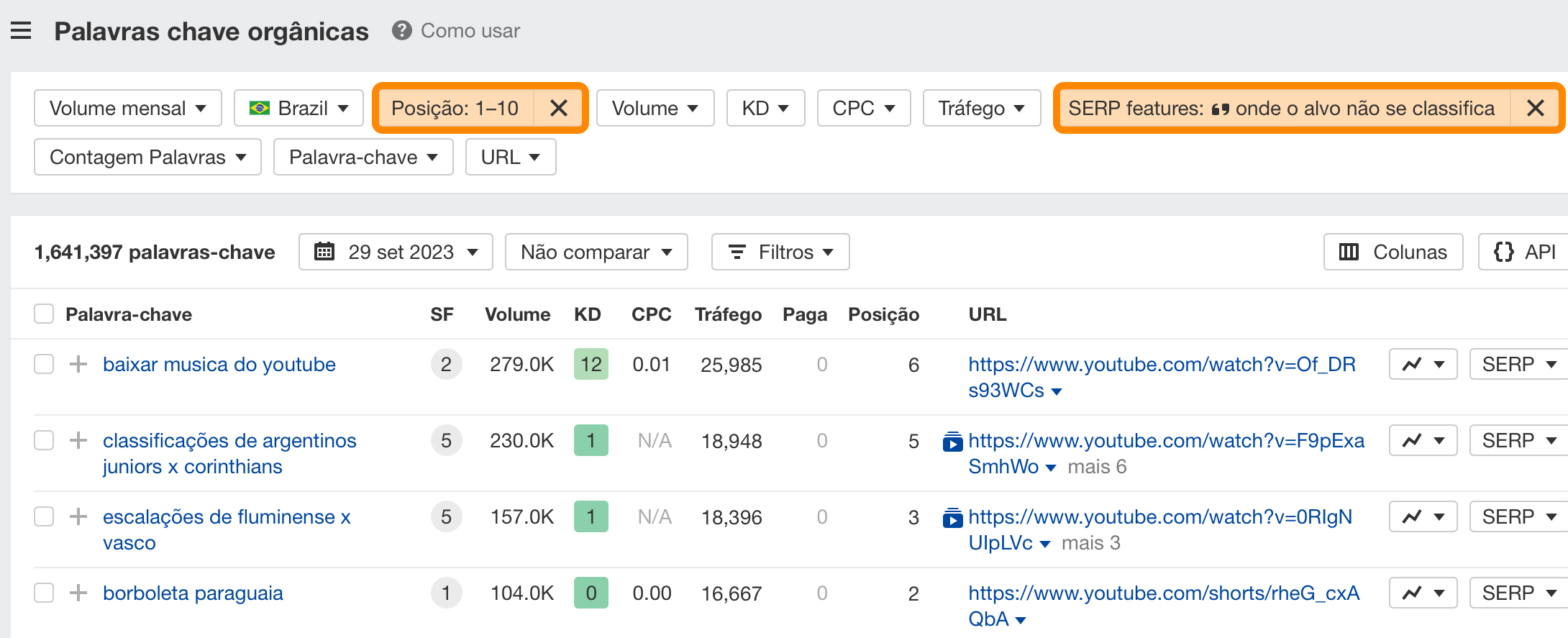
Task: Sort by the KD column header
Action: click(x=587, y=314)
